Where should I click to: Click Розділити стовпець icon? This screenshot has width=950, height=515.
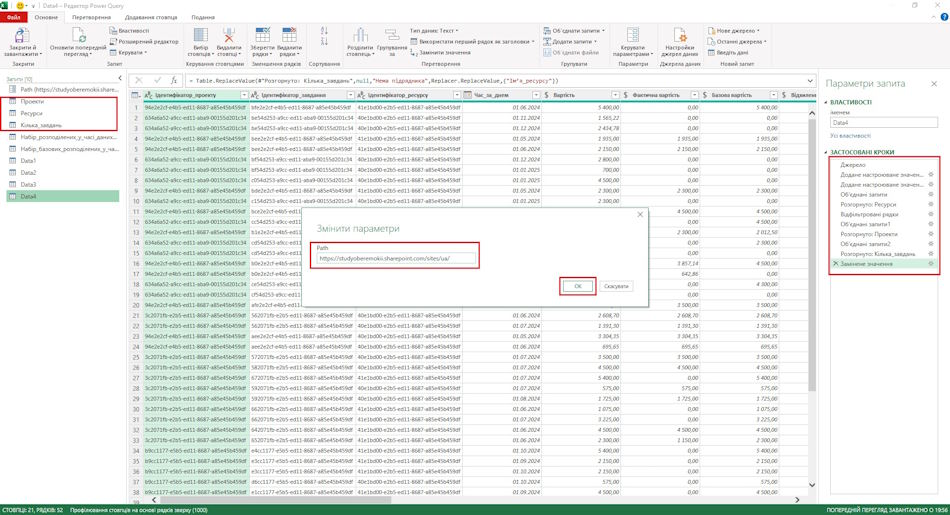tap(360, 35)
